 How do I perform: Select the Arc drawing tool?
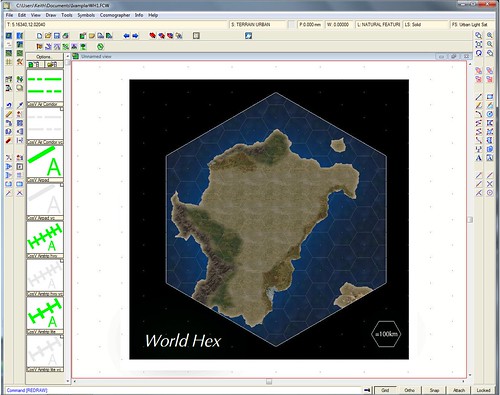[479, 114]
